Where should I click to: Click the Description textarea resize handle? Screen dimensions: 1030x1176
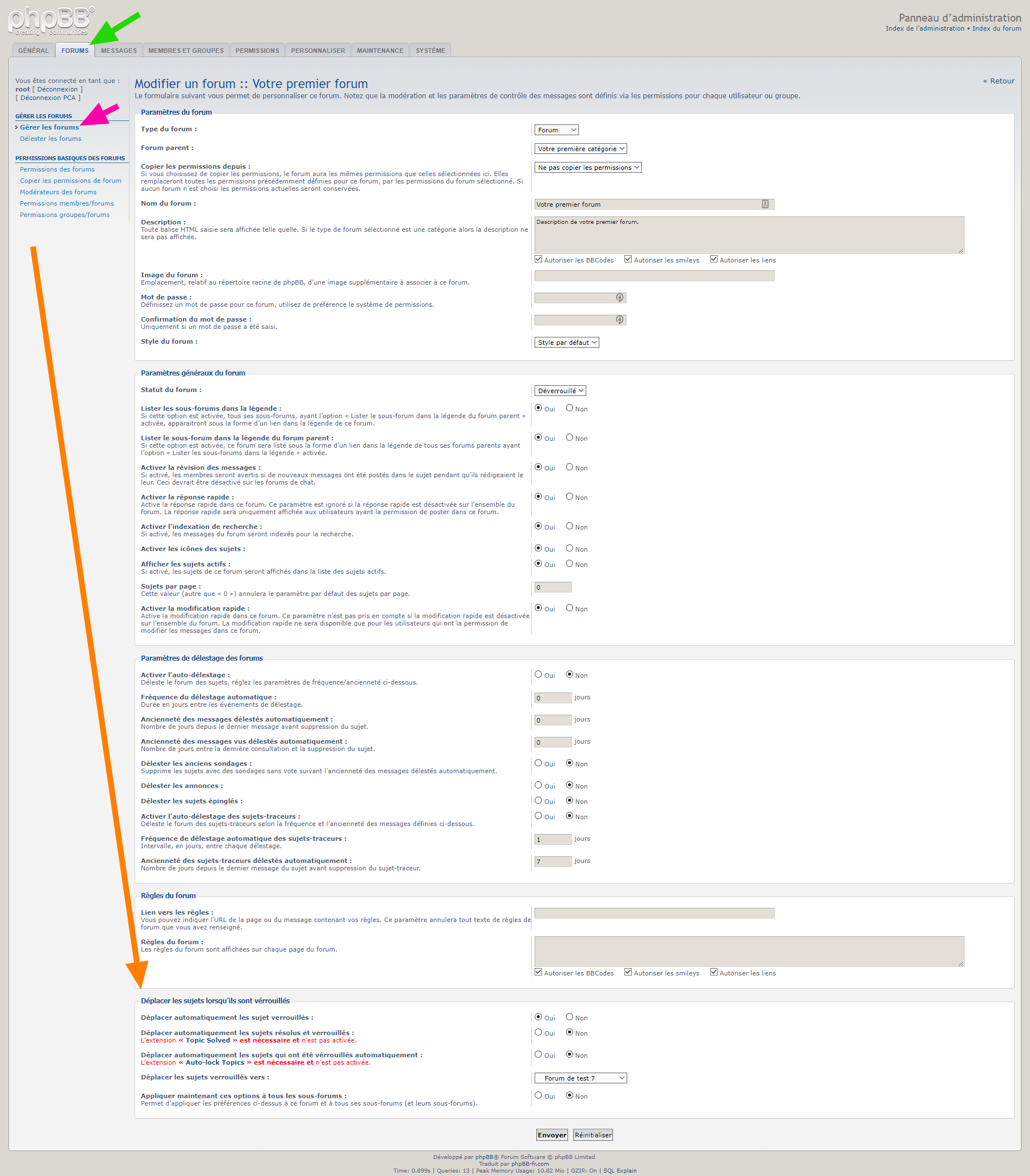[961, 251]
